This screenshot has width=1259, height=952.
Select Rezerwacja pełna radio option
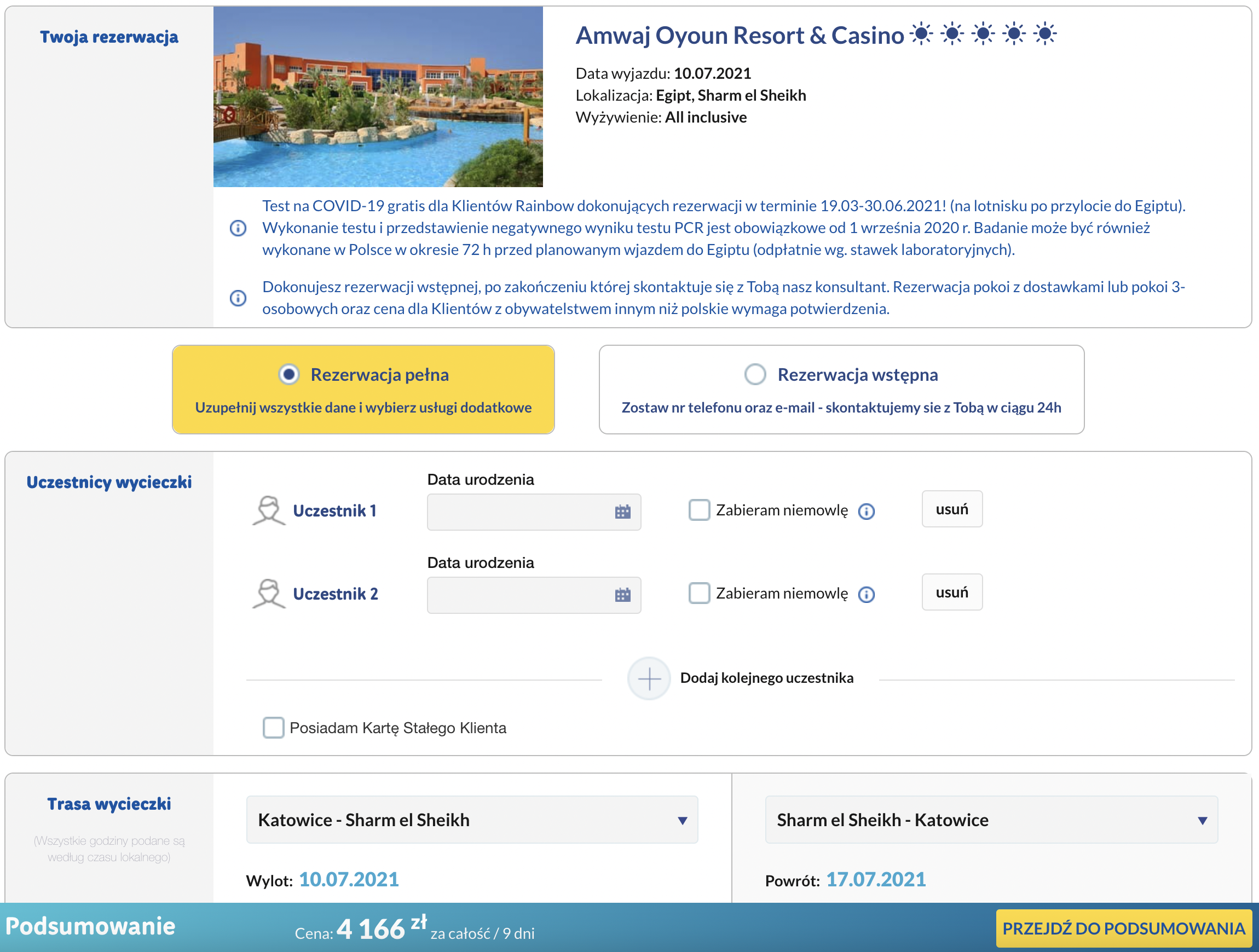coord(288,374)
